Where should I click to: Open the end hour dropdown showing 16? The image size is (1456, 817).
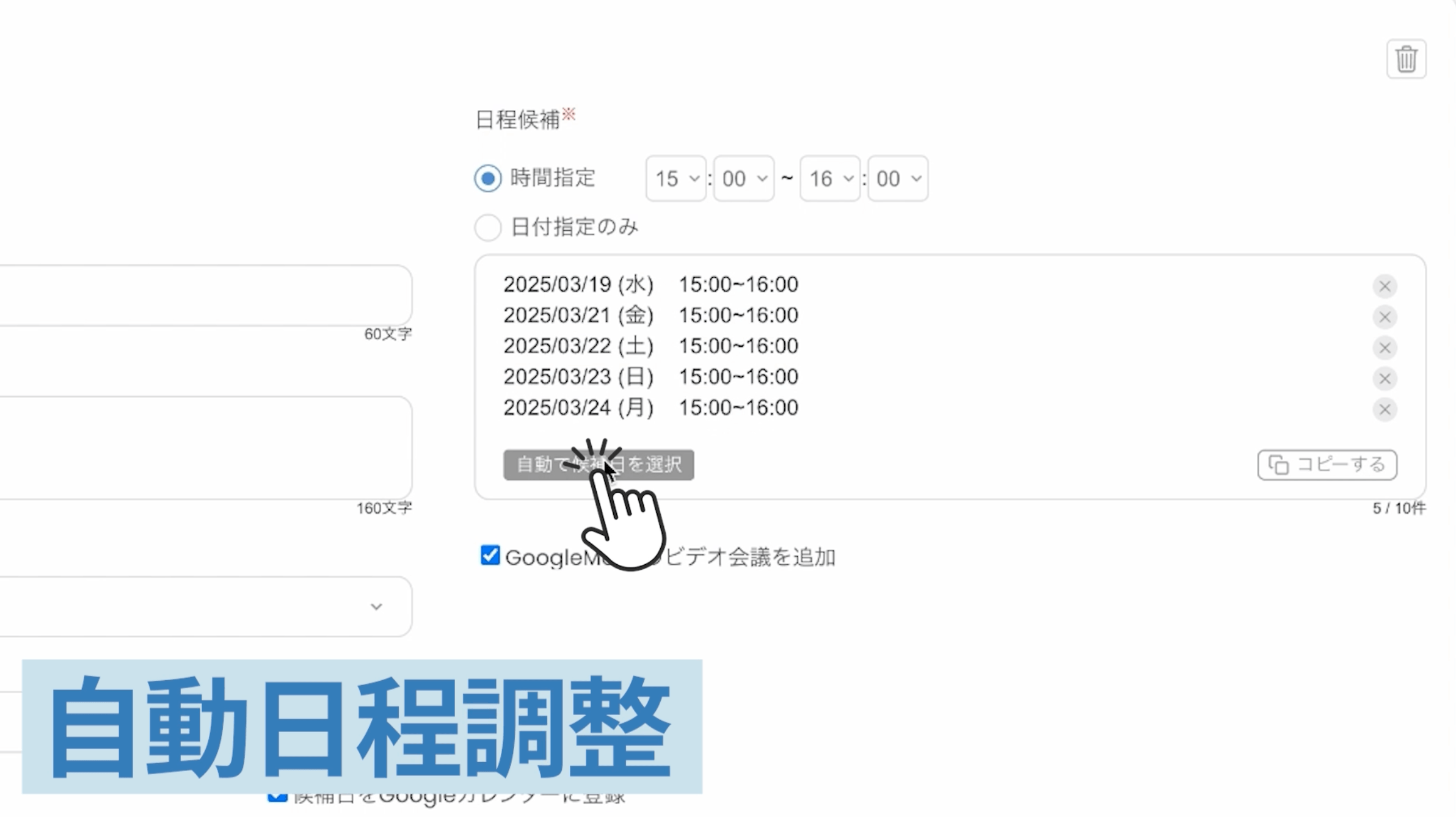[829, 179]
